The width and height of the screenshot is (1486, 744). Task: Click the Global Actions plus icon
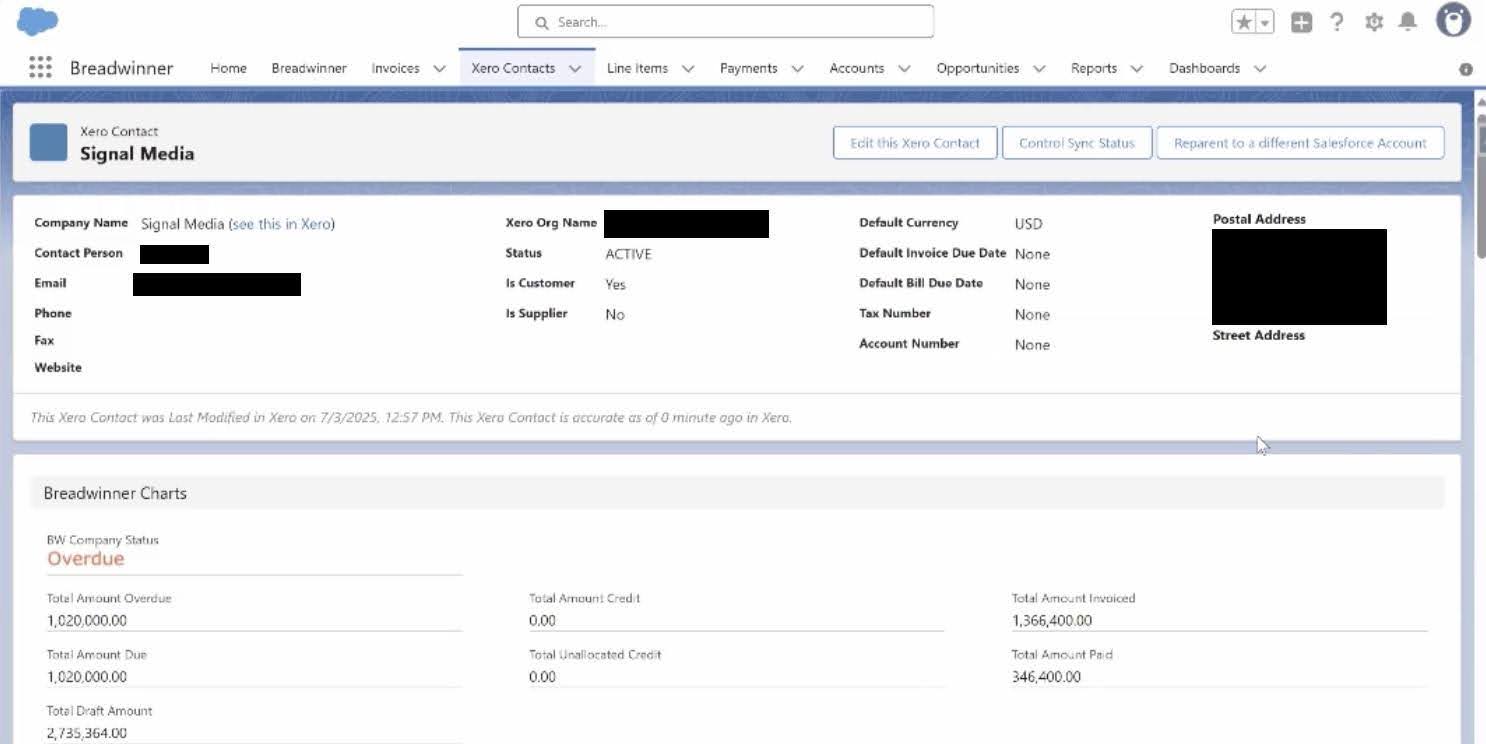pyautogui.click(x=1301, y=22)
